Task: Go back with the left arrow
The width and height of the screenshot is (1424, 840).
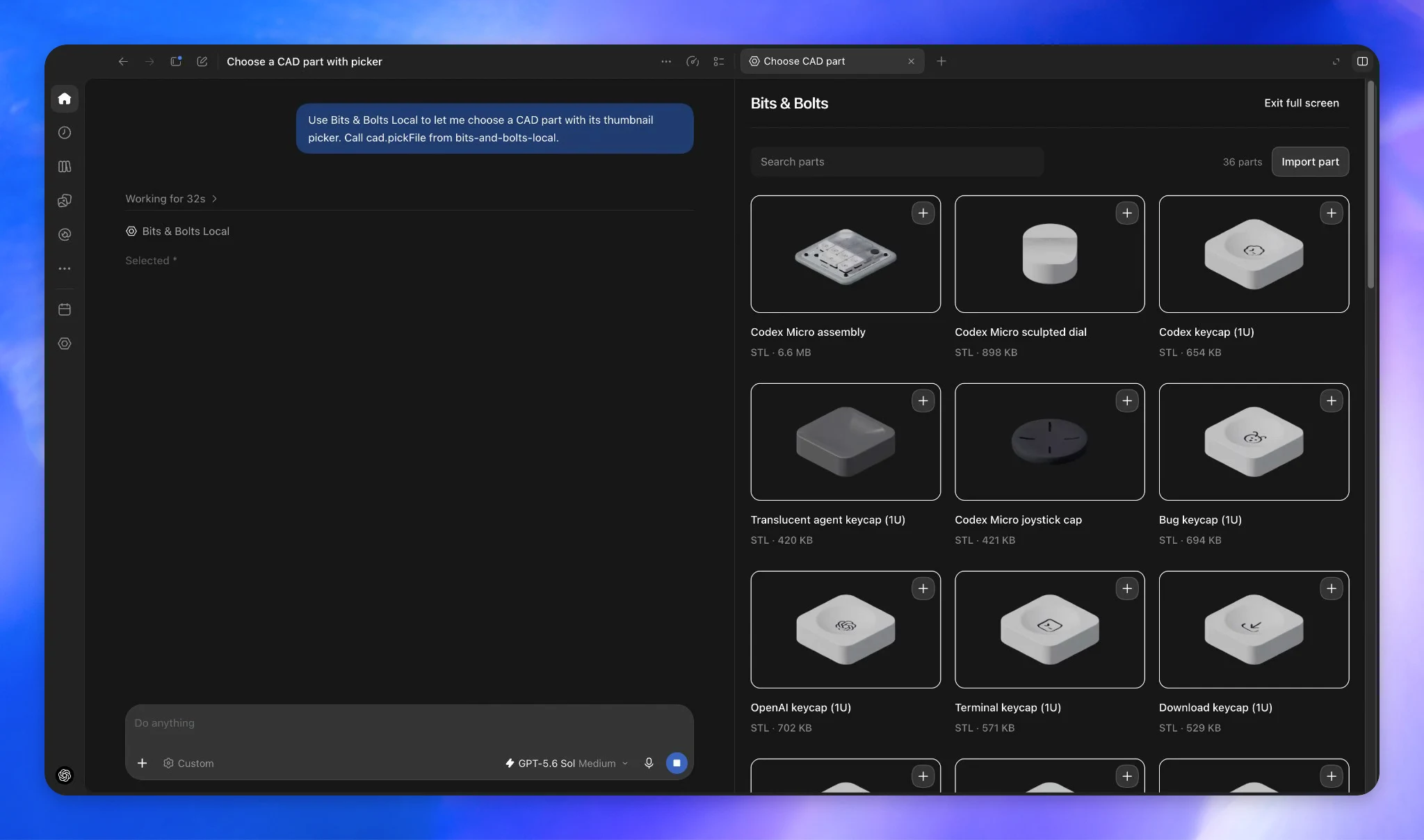Action: 123,61
